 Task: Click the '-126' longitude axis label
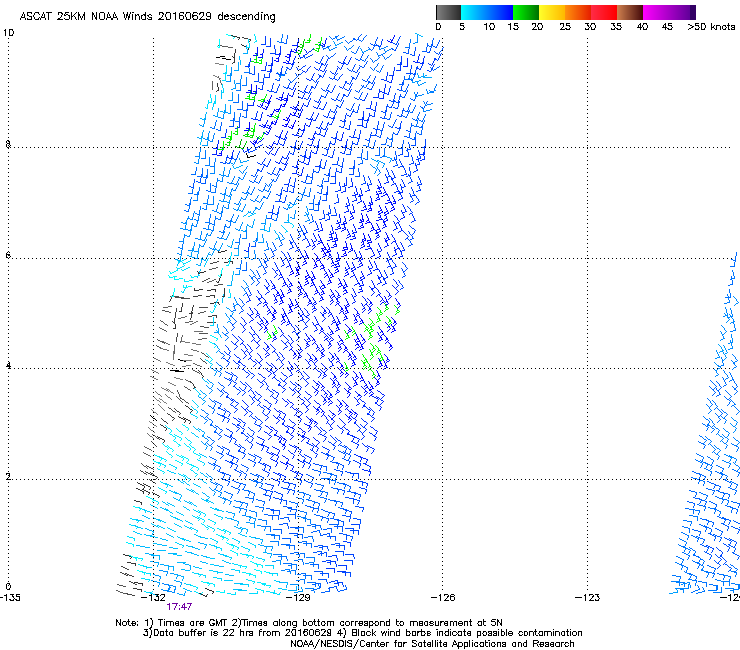click(443, 598)
